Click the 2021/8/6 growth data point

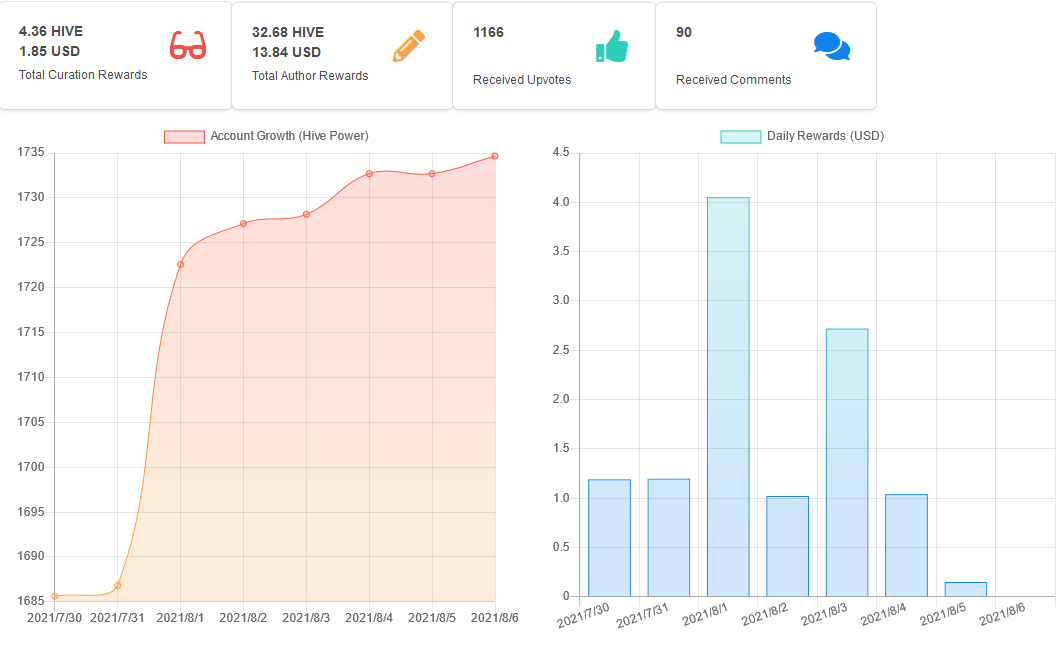click(x=495, y=156)
